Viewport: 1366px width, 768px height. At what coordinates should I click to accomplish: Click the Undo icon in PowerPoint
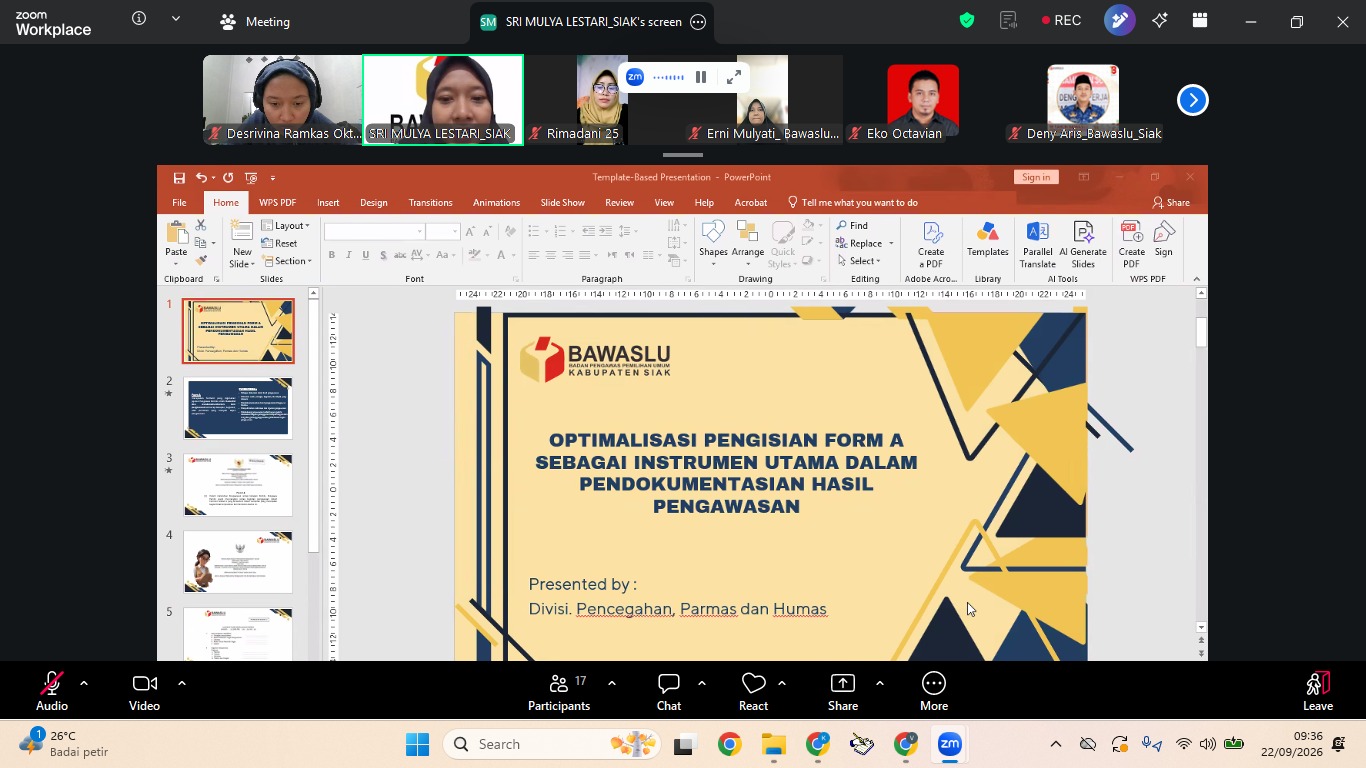click(201, 178)
